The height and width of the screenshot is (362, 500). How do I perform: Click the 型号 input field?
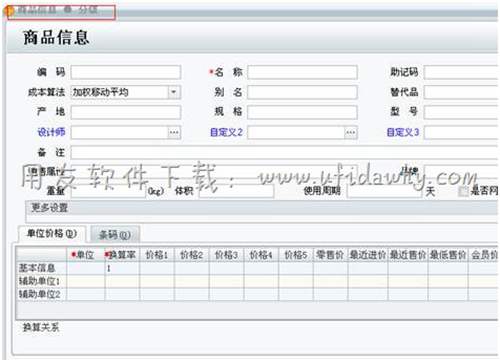pyautogui.click(x=461, y=112)
